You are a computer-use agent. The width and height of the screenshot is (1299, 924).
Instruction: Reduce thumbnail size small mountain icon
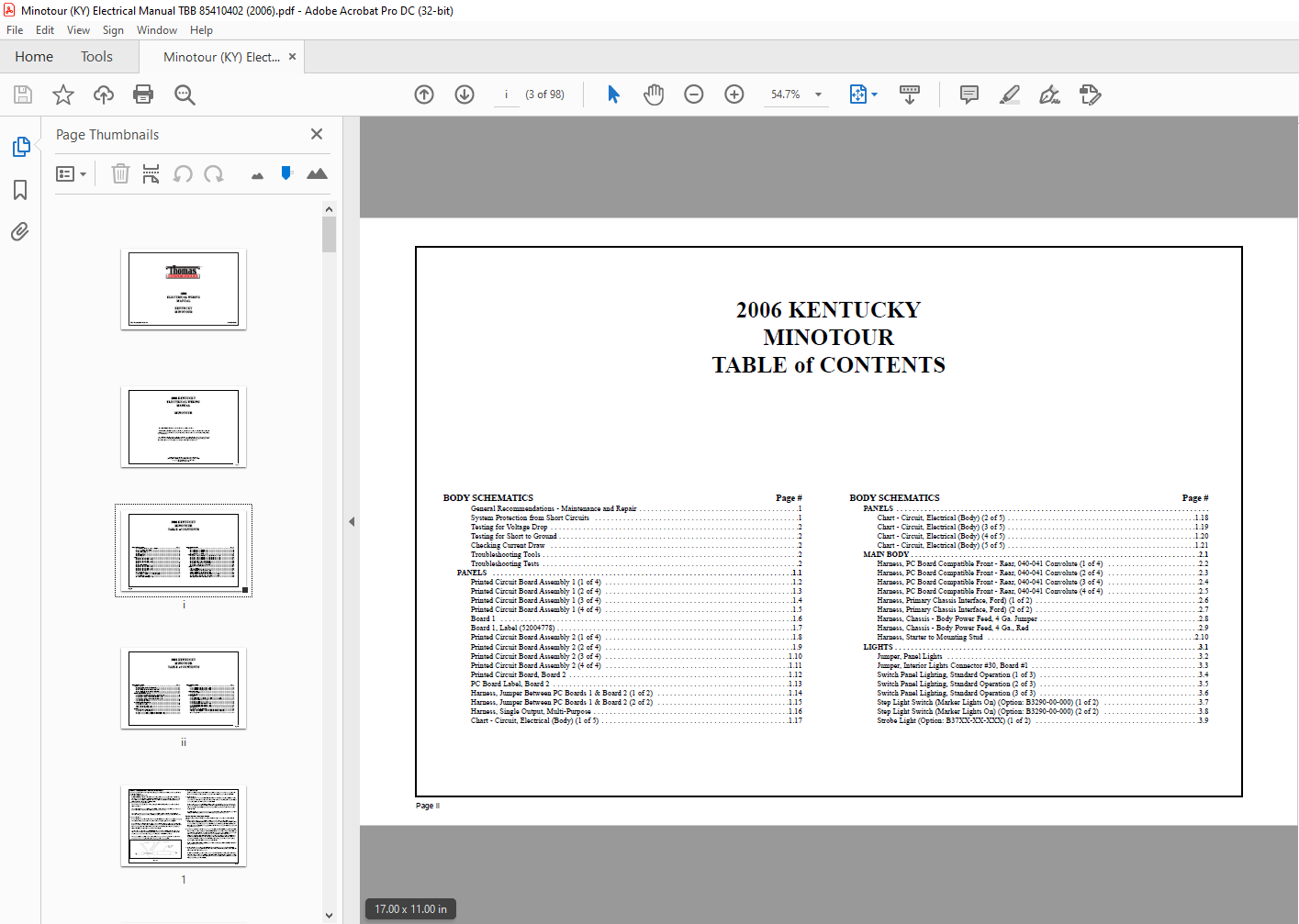(257, 175)
